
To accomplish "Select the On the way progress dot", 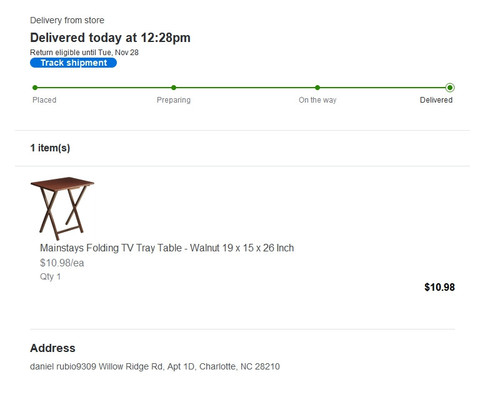I will pos(317,88).
